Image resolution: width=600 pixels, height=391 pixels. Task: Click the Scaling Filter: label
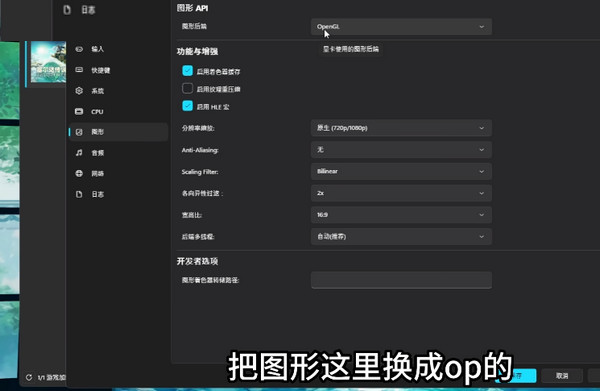[x=200, y=172]
